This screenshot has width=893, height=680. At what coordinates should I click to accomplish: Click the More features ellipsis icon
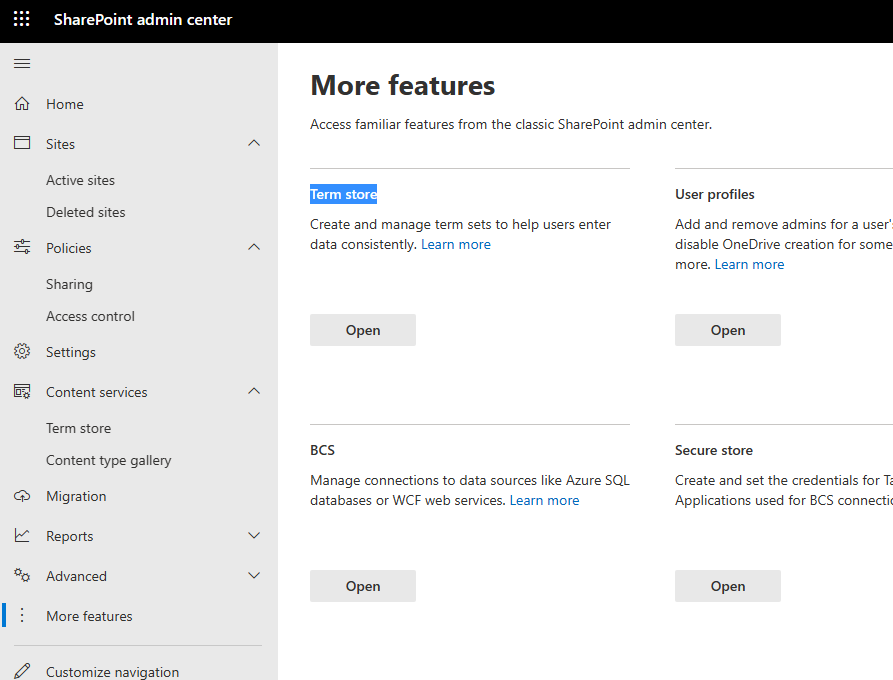tap(22, 615)
